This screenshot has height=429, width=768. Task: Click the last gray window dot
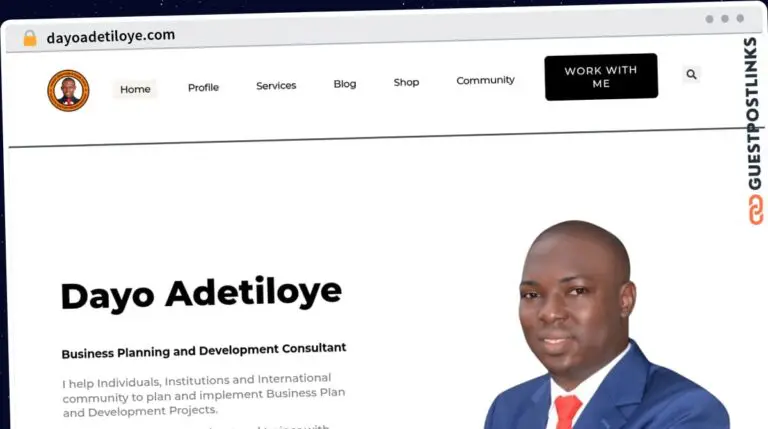pyautogui.click(x=741, y=18)
